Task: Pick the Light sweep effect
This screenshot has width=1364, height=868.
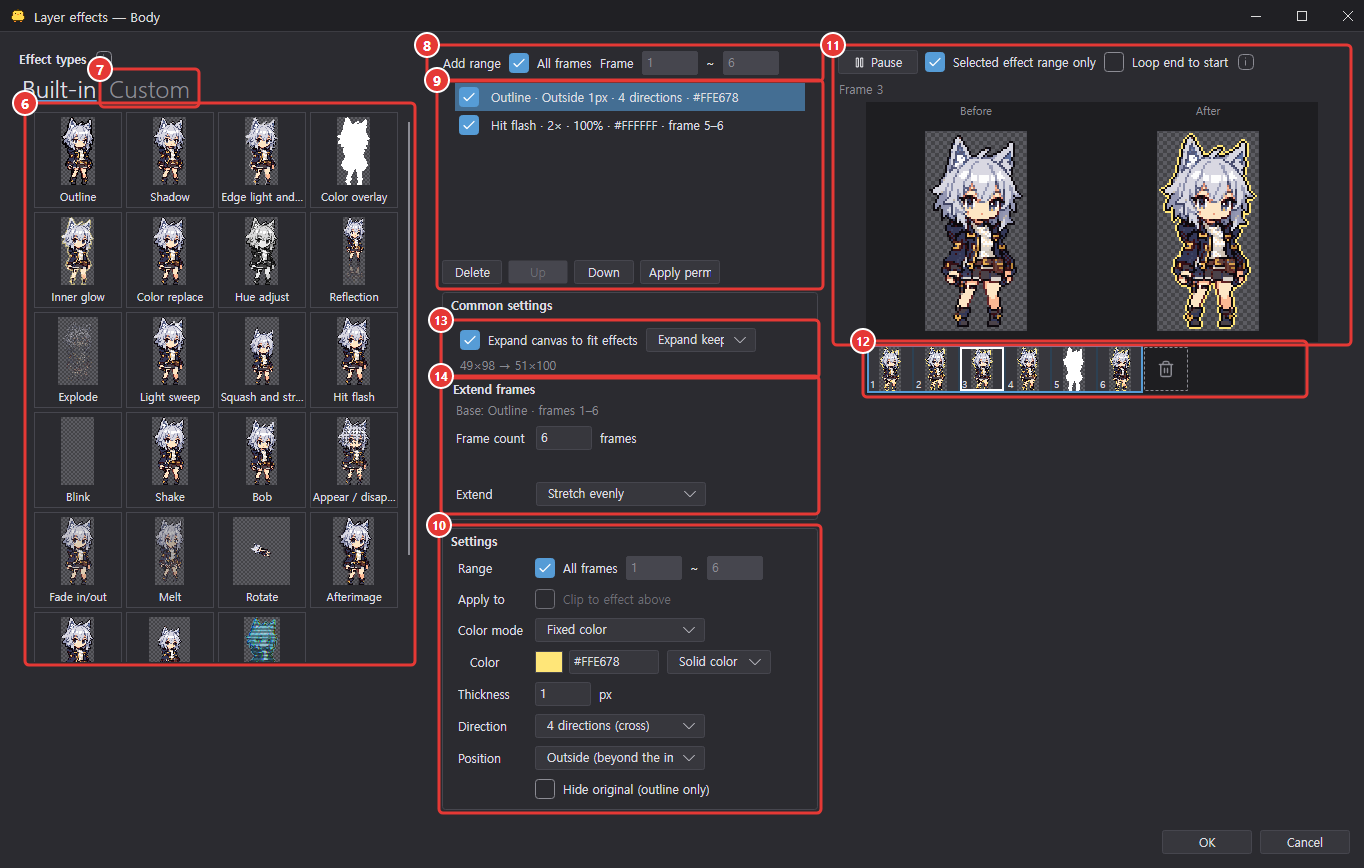Action: coord(170,359)
